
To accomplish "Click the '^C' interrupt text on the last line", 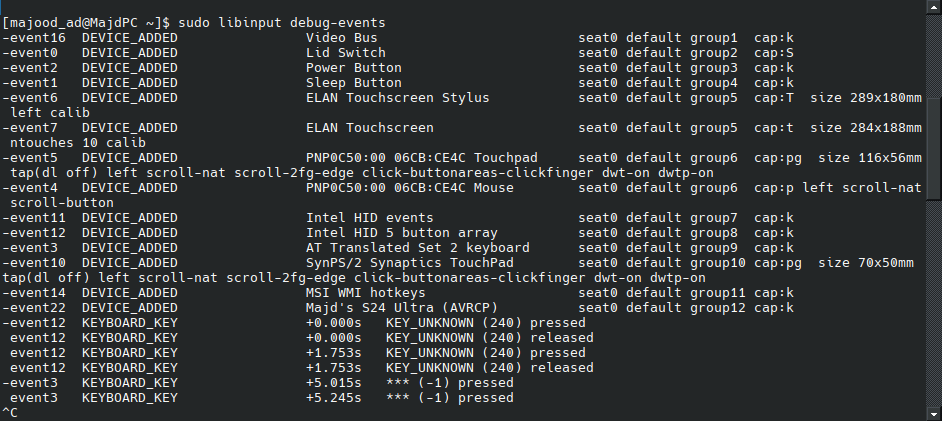I will pos(10,413).
